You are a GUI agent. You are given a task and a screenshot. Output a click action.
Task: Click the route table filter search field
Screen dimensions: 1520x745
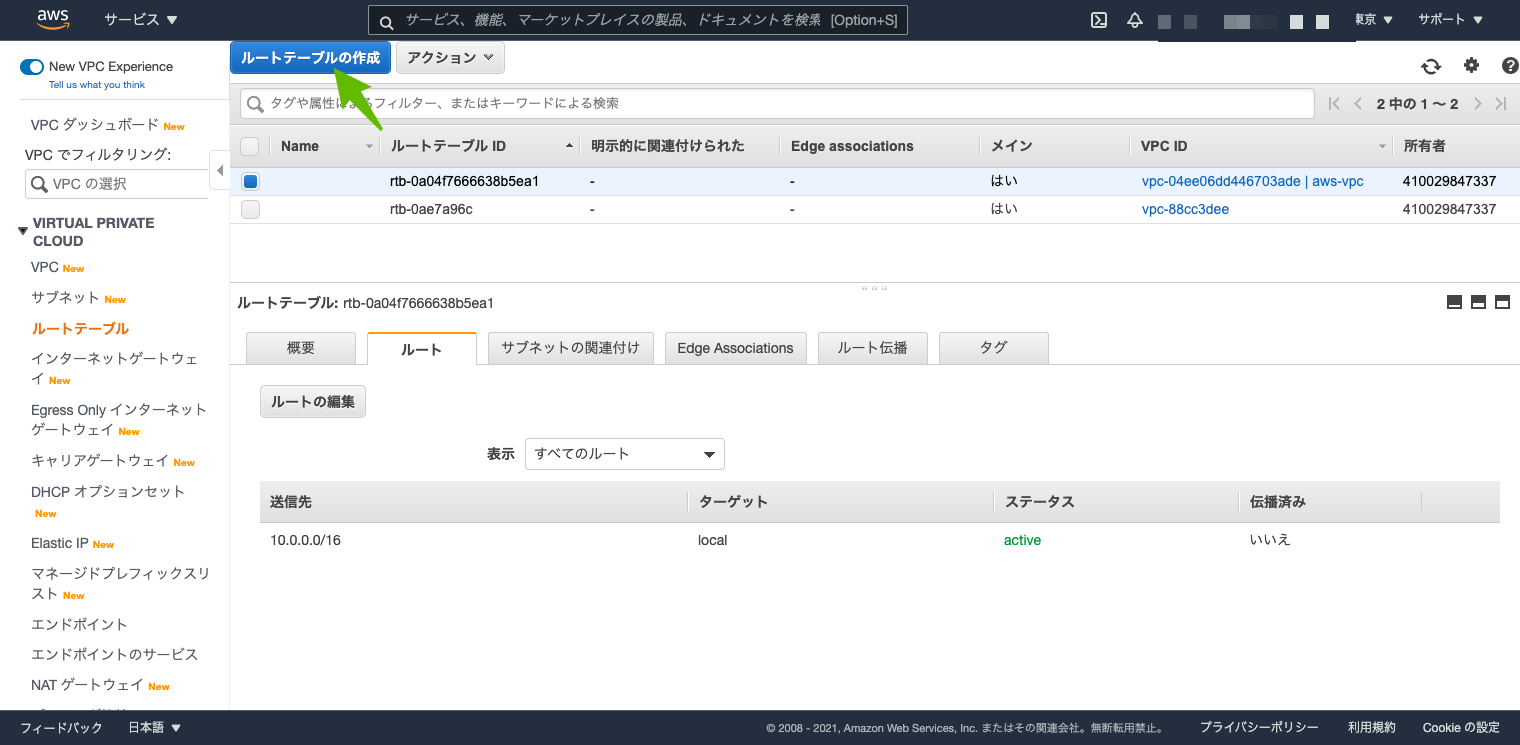pos(777,104)
